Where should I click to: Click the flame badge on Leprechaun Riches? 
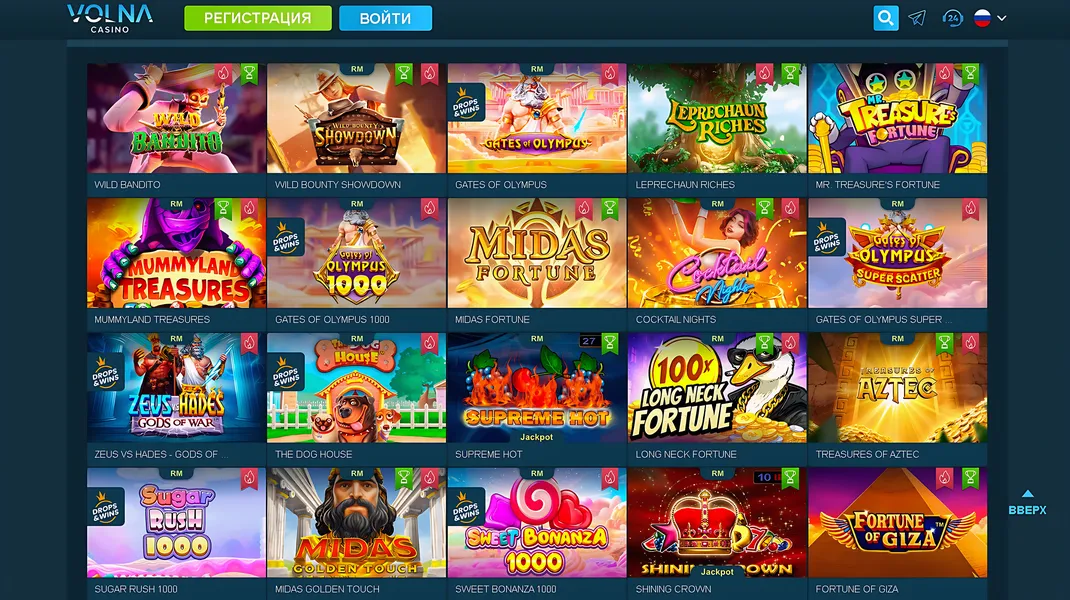pyautogui.click(x=764, y=74)
